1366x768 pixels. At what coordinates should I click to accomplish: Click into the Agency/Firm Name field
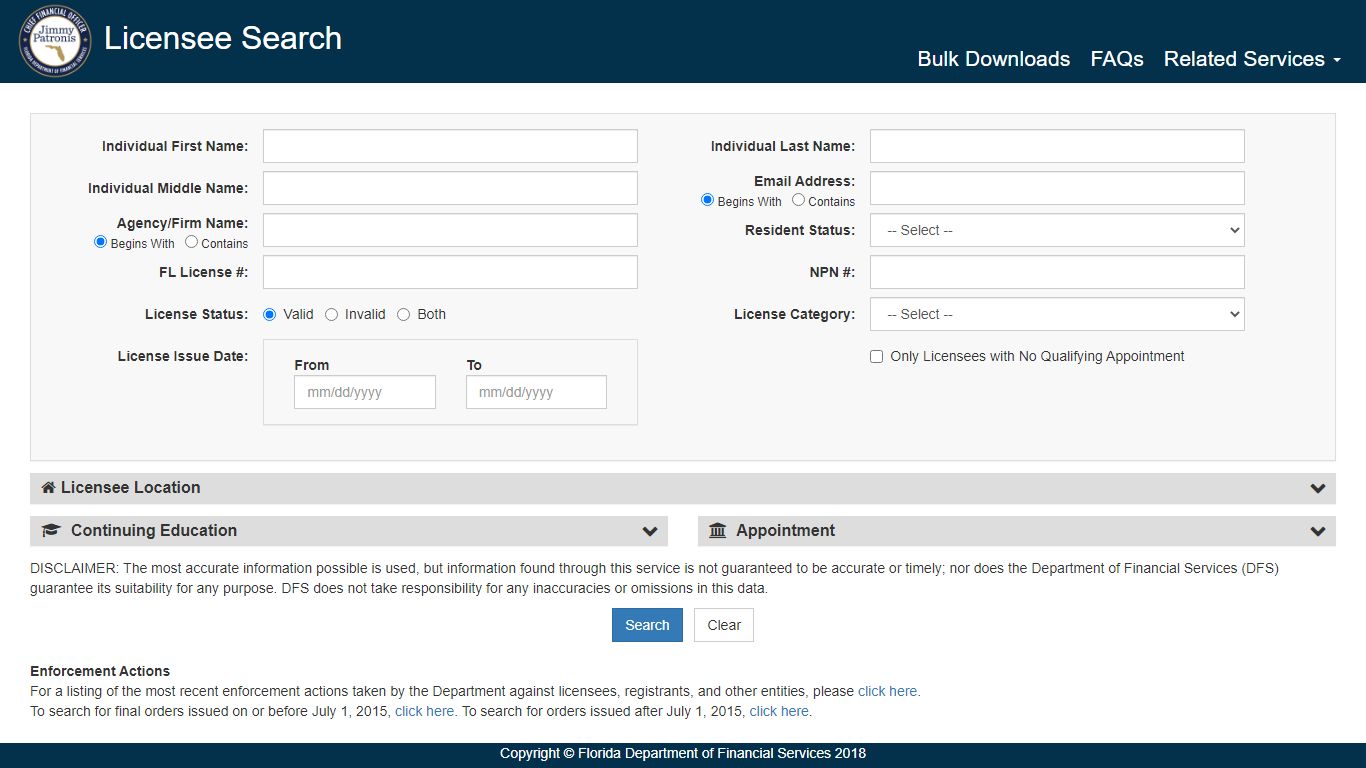[x=450, y=230]
